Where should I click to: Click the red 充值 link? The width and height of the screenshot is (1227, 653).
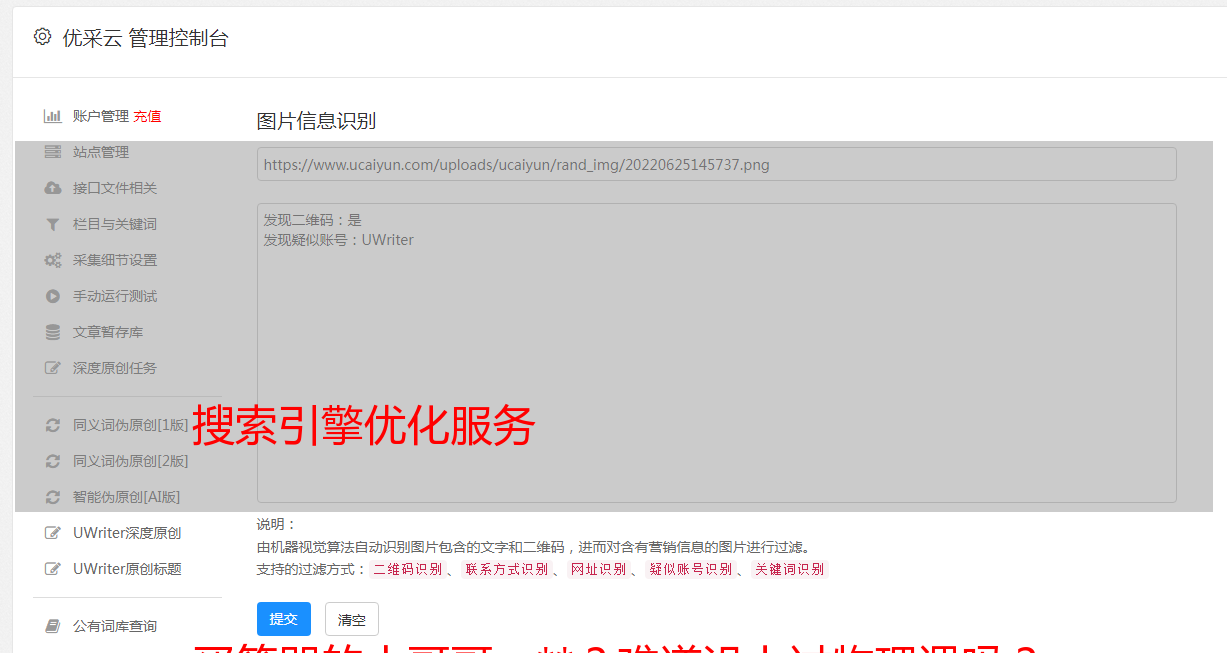tap(147, 116)
